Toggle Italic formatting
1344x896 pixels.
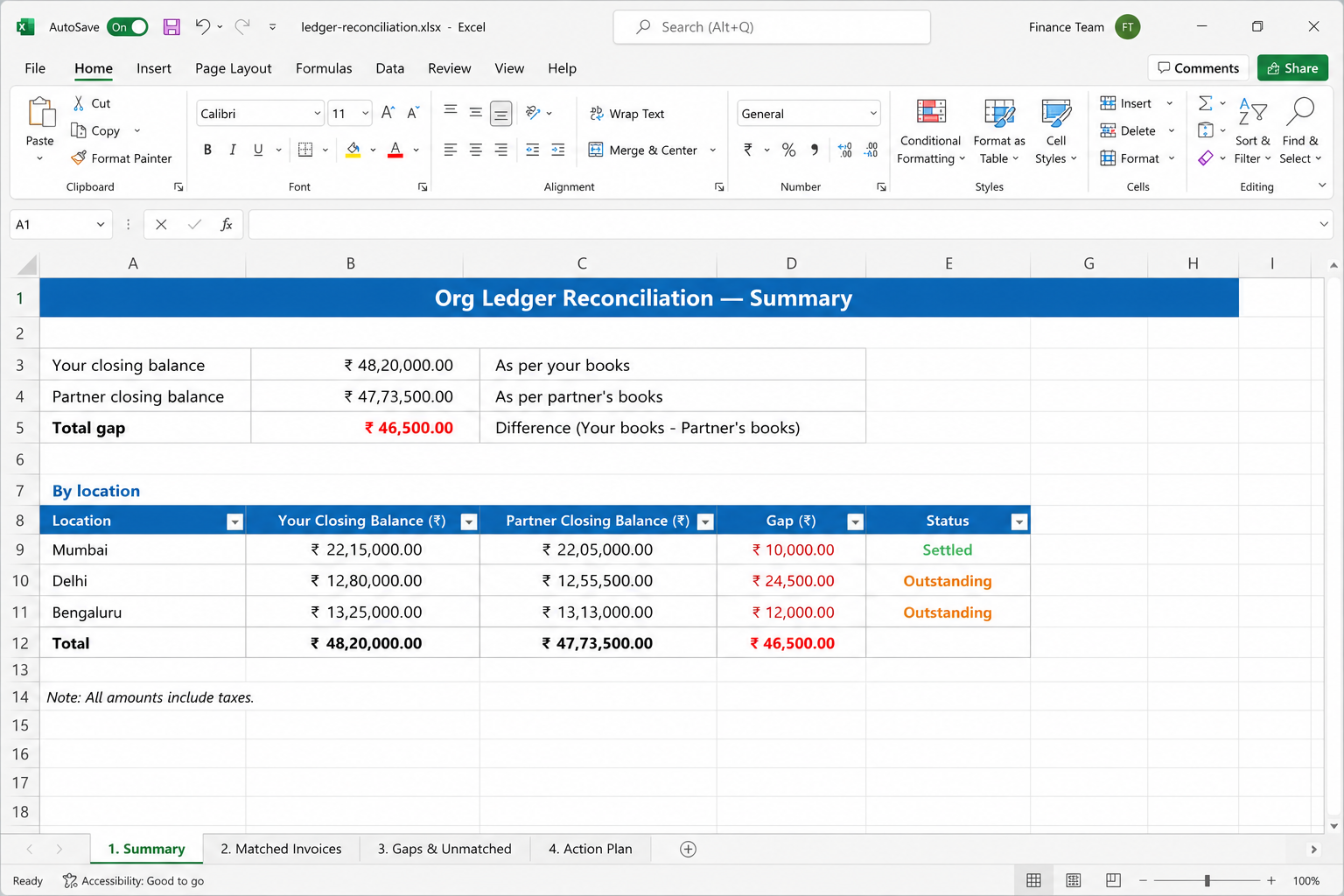click(x=233, y=150)
